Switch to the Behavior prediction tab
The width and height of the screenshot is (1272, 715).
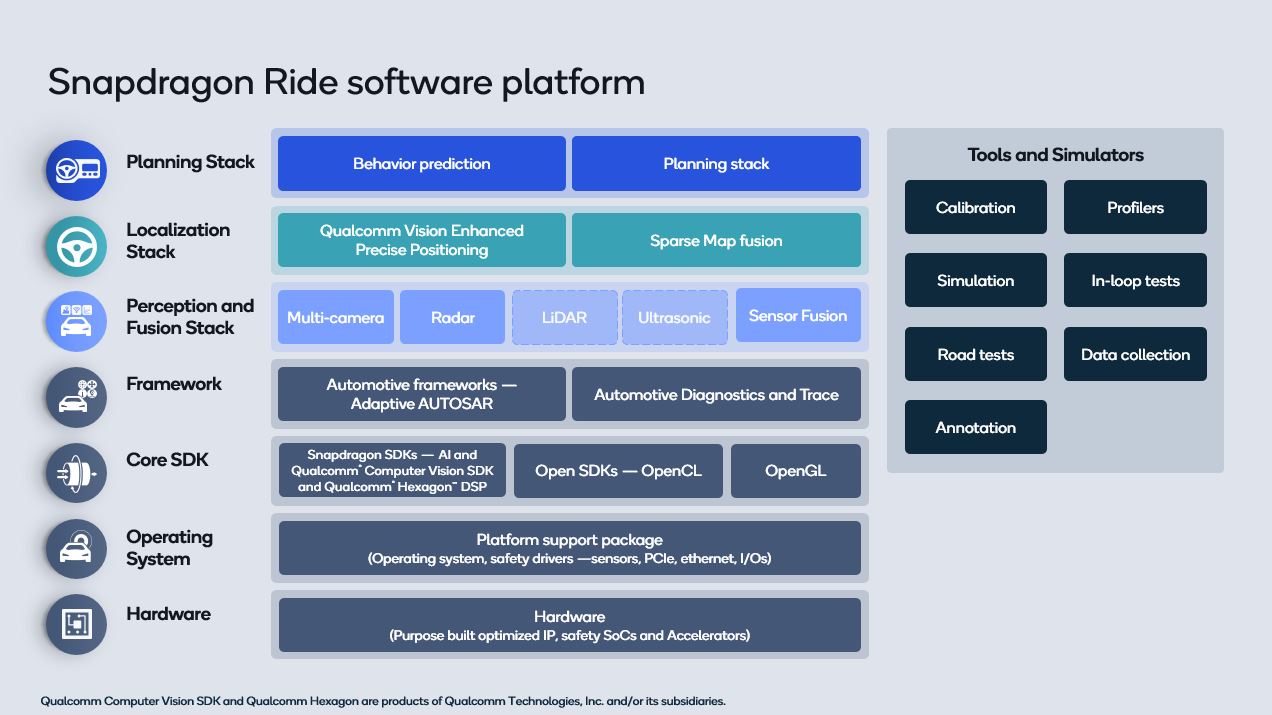[421, 163]
